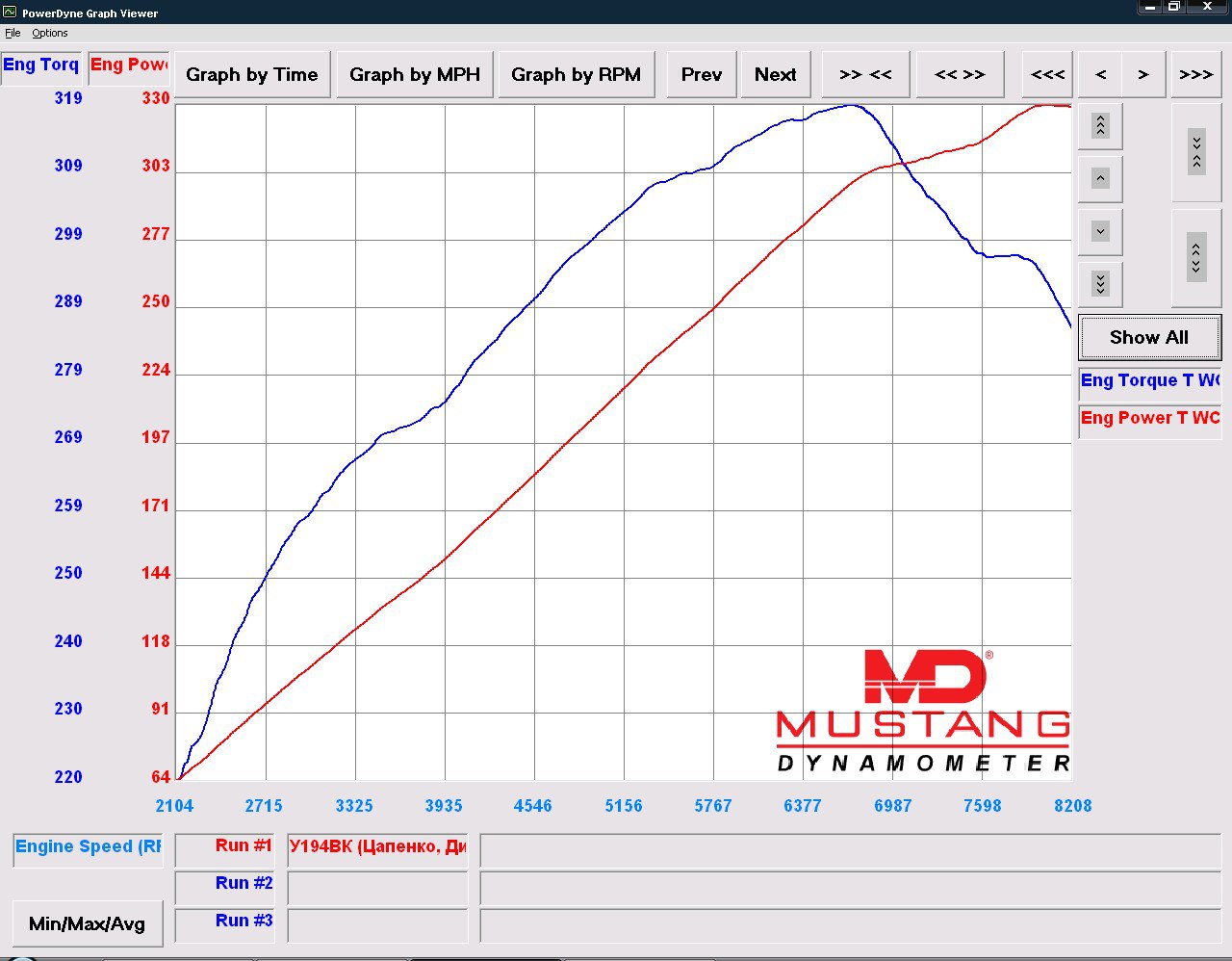
Task: Open the Options menu
Action: (50, 33)
